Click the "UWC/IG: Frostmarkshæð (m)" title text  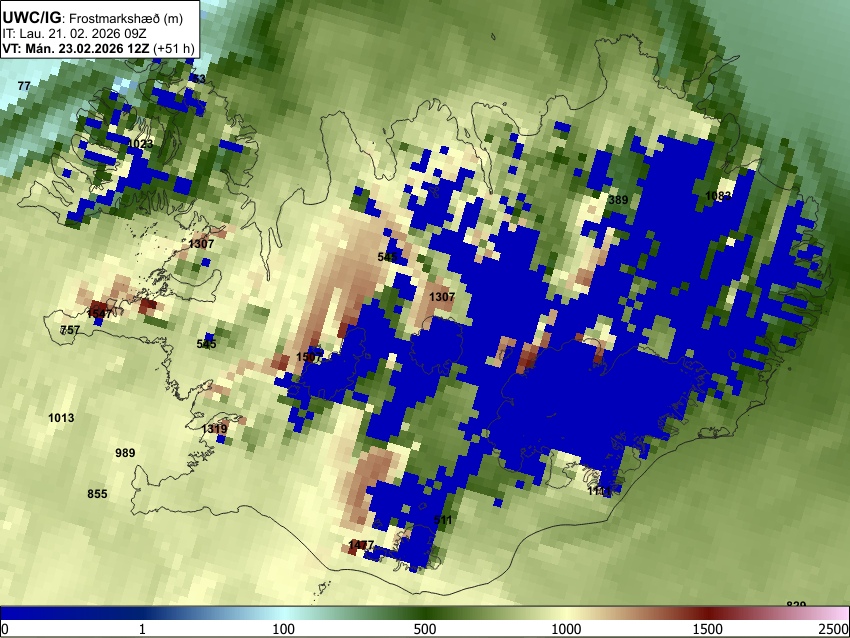[93, 18]
